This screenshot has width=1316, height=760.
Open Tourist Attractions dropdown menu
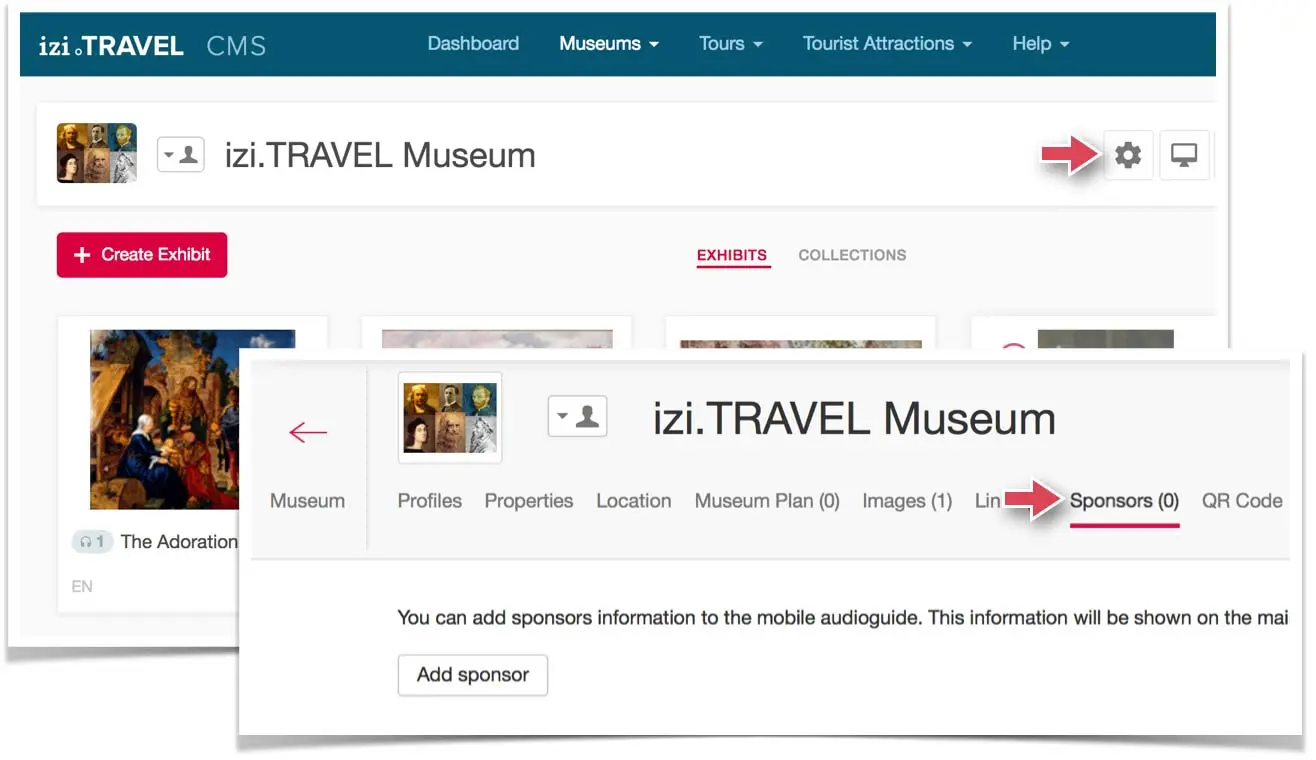[x=887, y=44]
